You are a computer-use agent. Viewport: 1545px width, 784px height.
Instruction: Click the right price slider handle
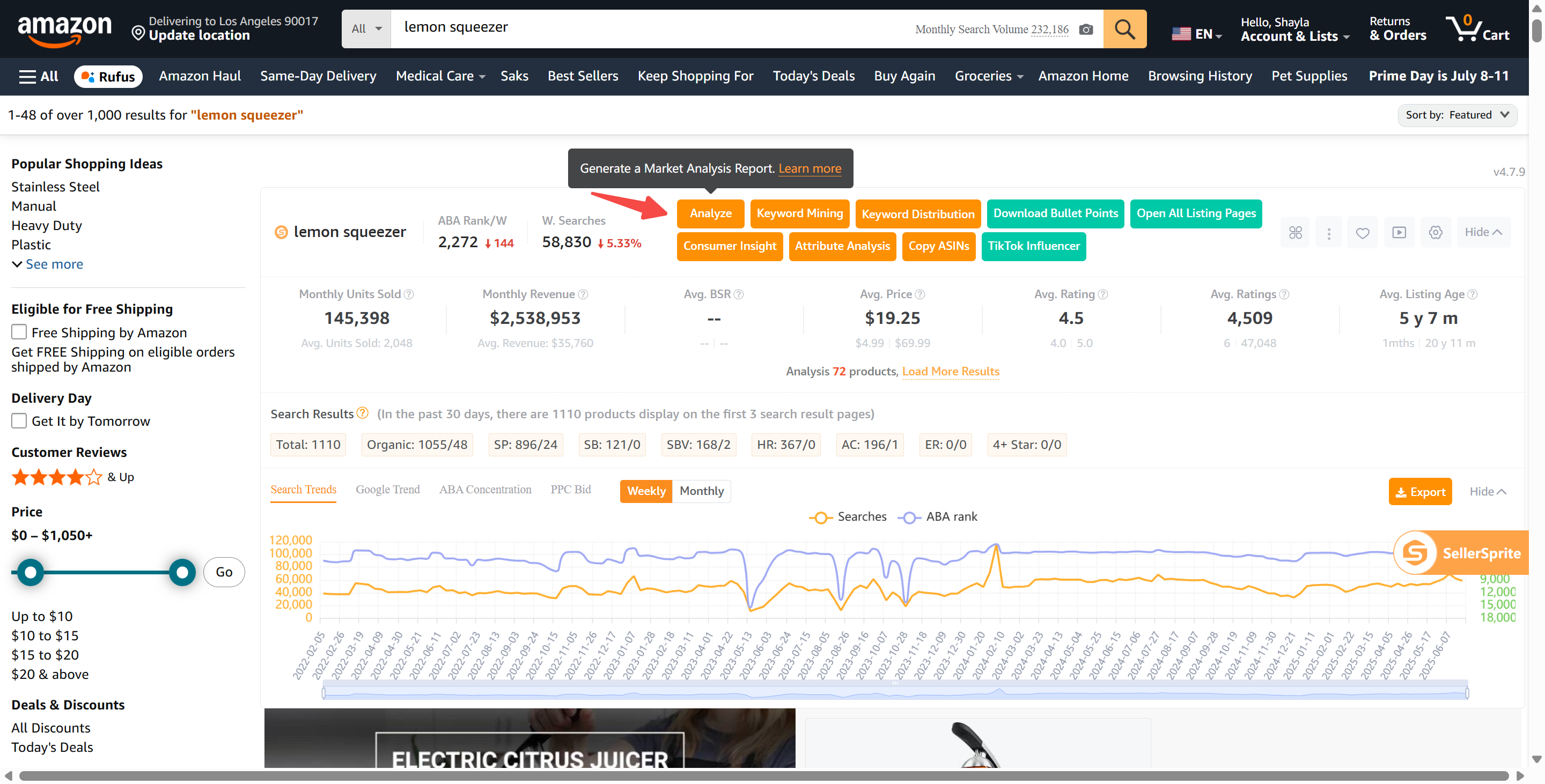(x=182, y=572)
